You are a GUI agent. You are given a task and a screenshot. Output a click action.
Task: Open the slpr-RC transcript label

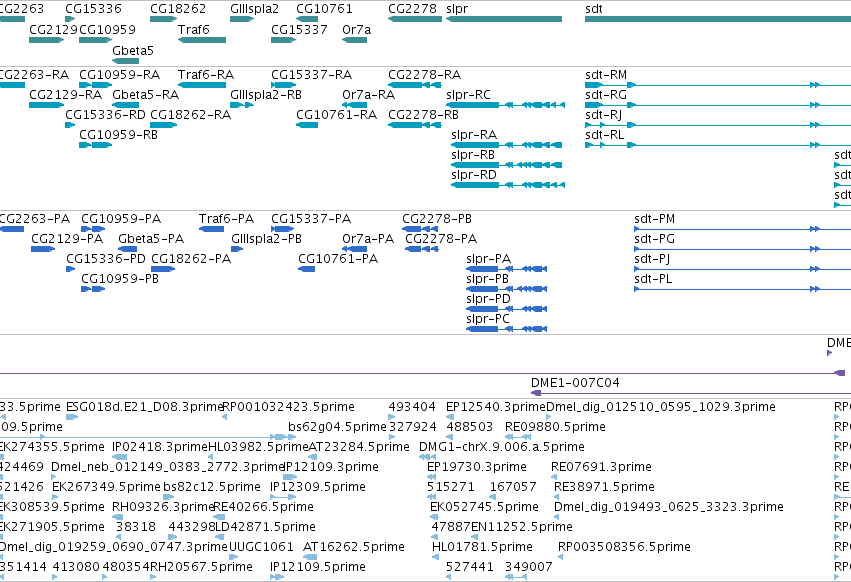pos(468,94)
